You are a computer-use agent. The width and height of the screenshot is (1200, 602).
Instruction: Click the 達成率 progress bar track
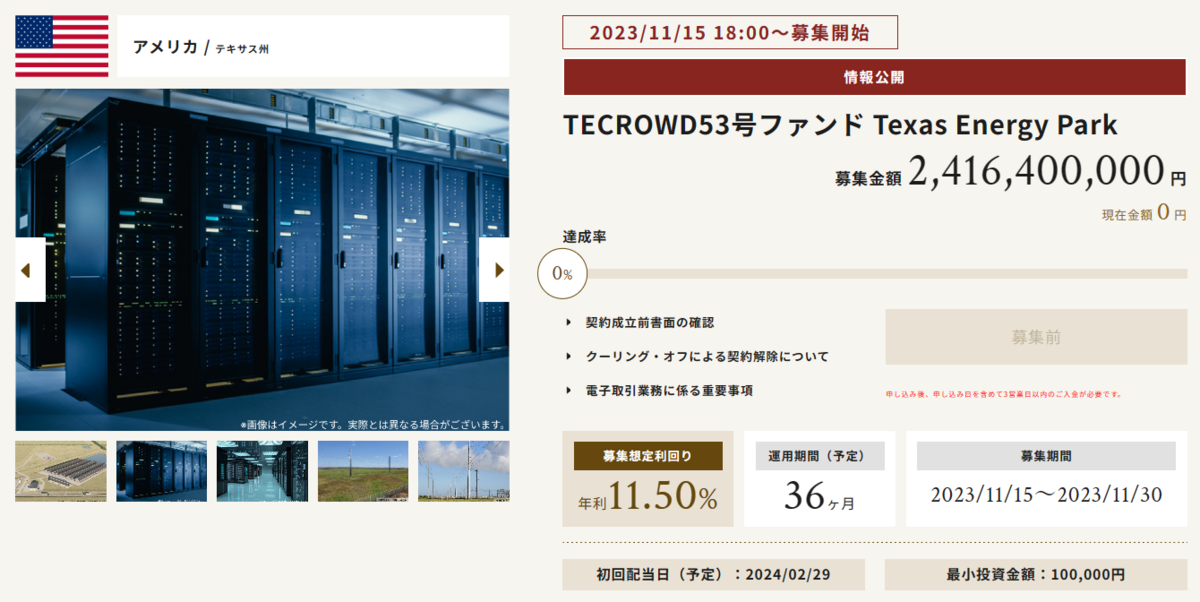(886, 273)
